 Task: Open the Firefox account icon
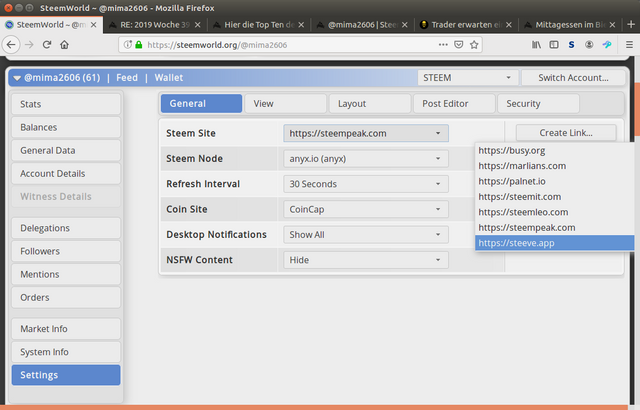[x=589, y=45]
